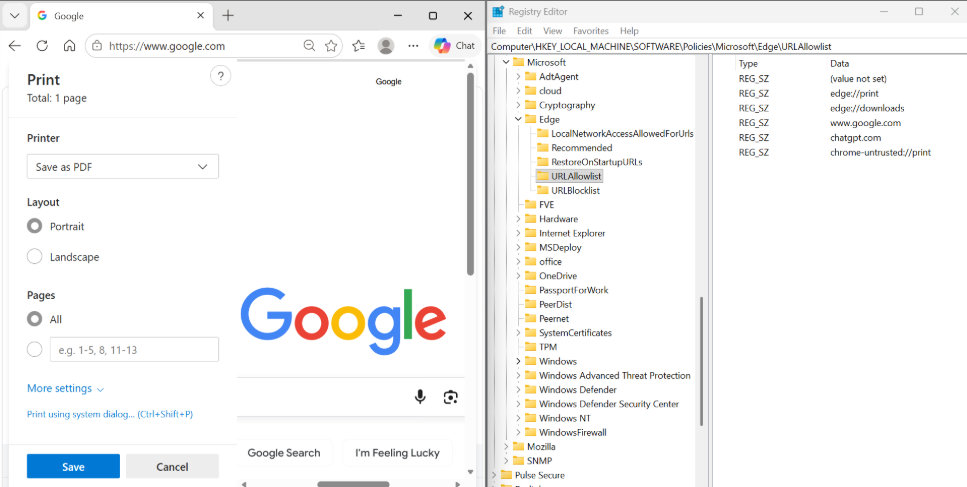The height and width of the screenshot is (487, 967).
Task: Collapse the Edge registry key
Action: [518, 119]
